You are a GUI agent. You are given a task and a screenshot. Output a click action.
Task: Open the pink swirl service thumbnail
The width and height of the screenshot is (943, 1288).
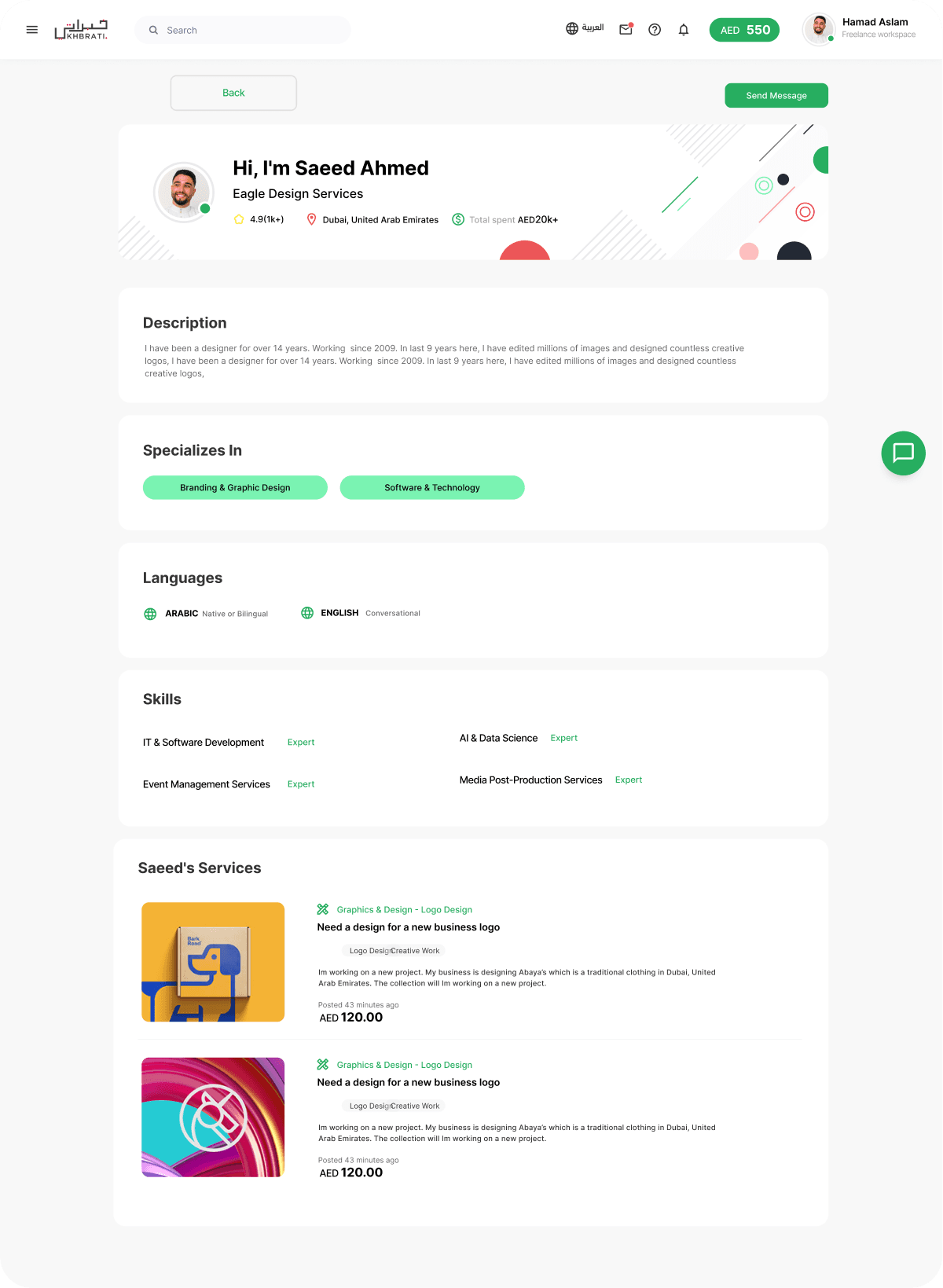(x=213, y=1117)
